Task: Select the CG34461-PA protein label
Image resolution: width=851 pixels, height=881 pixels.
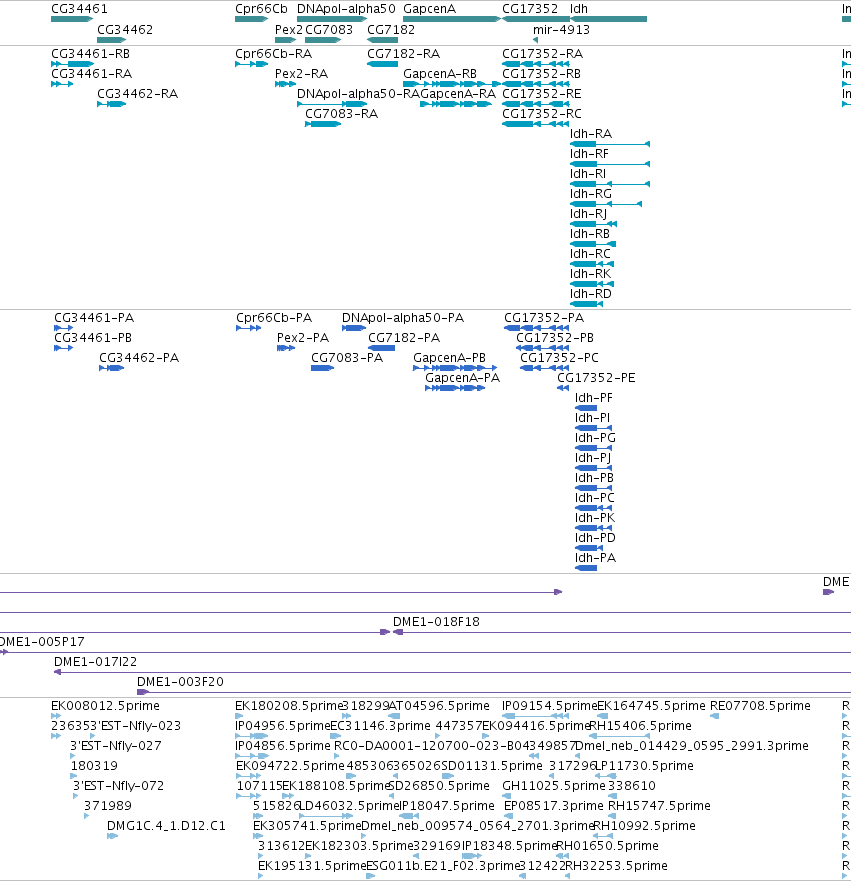Action: [x=94, y=318]
